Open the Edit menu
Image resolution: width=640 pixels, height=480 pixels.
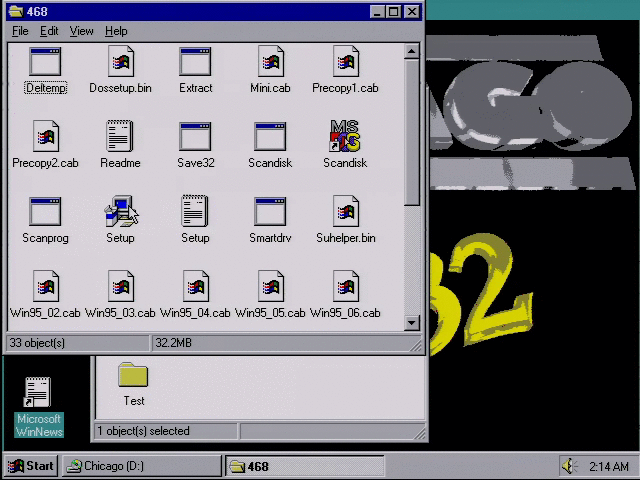(49, 31)
